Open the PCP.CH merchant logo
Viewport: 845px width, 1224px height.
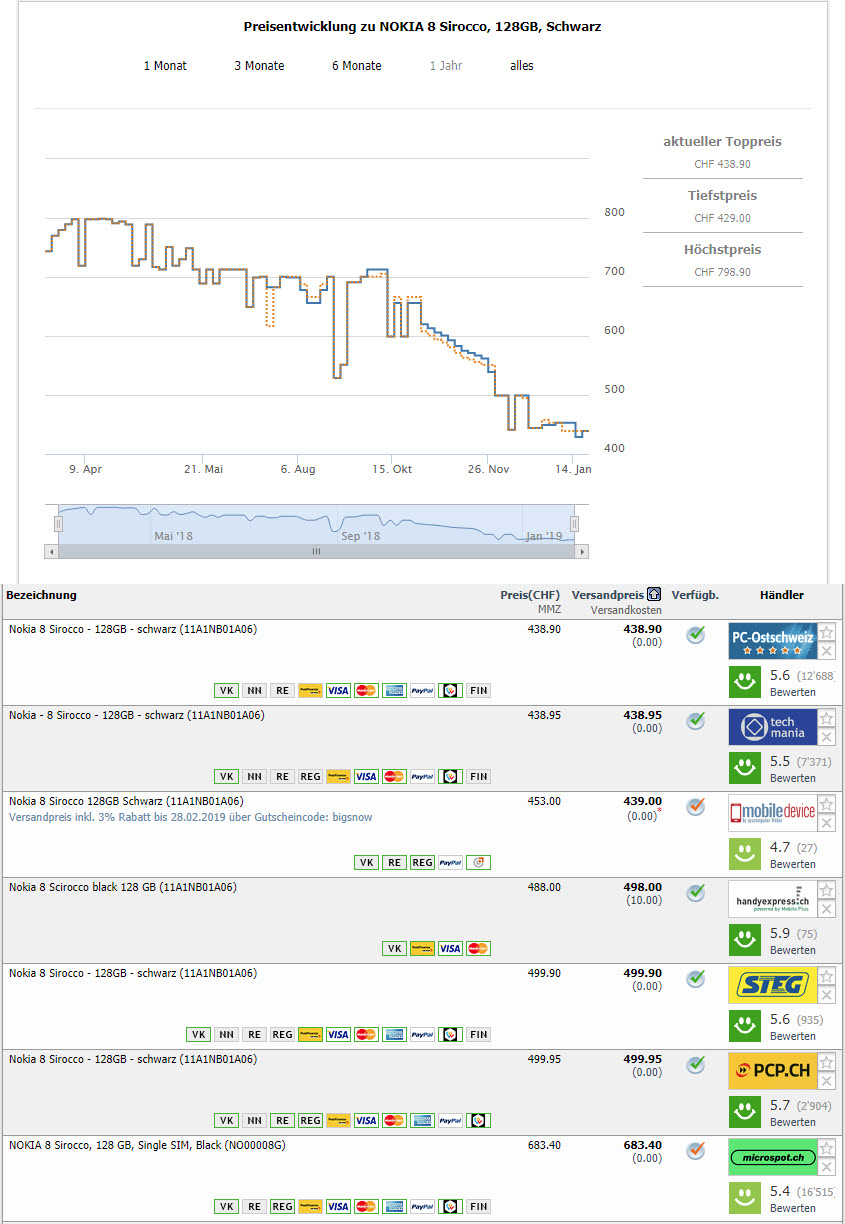(x=773, y=1071)
